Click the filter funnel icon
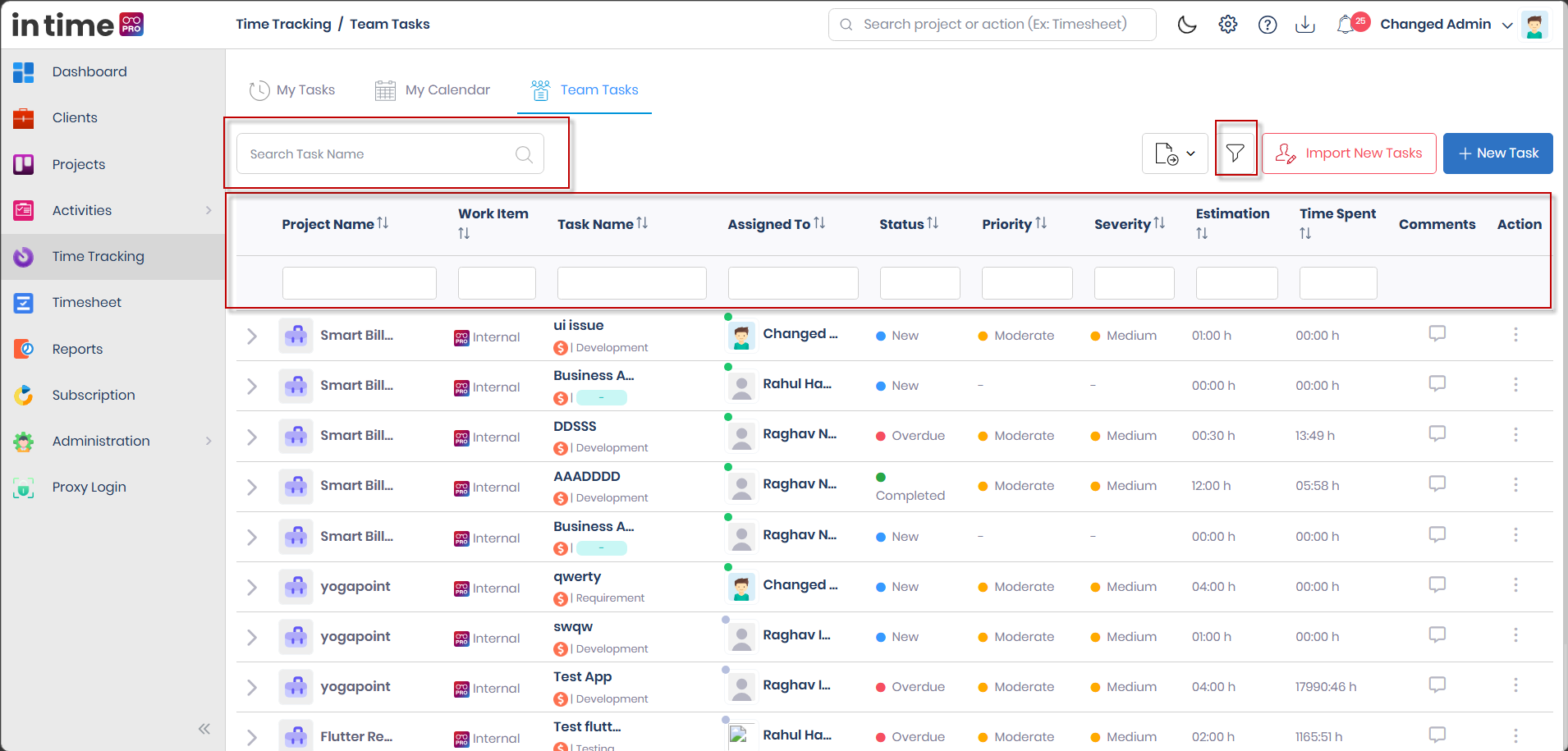 click(1236, 153)
